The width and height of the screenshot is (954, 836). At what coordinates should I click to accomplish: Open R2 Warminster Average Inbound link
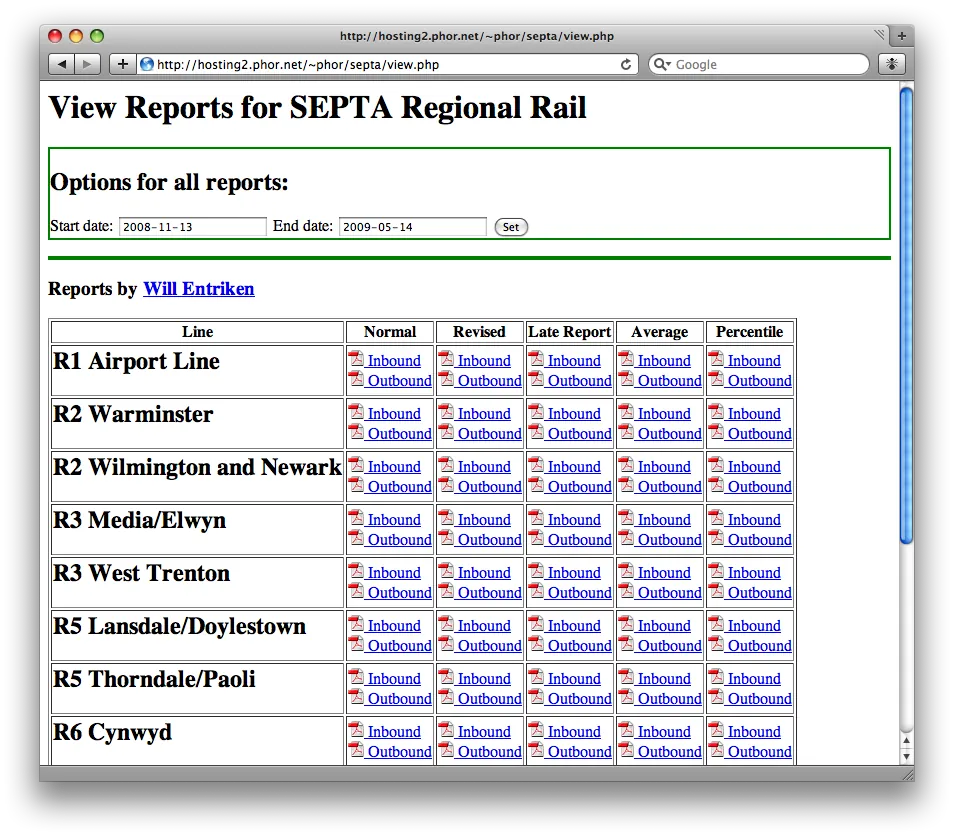pyautogui.click(x=664, y=414)
